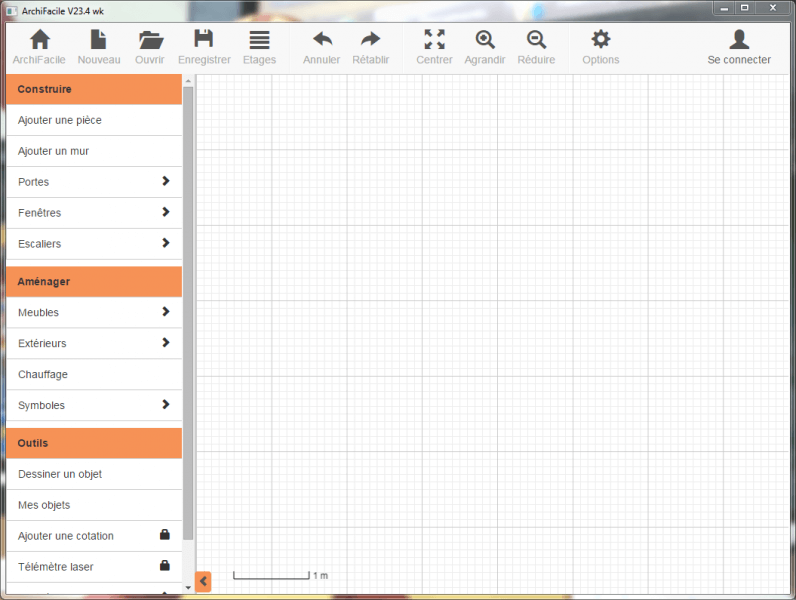Zoom in with Agrandir magnifier icon
Image resolution: width=796 pixels, height=600 pixels.
(485, 40)
